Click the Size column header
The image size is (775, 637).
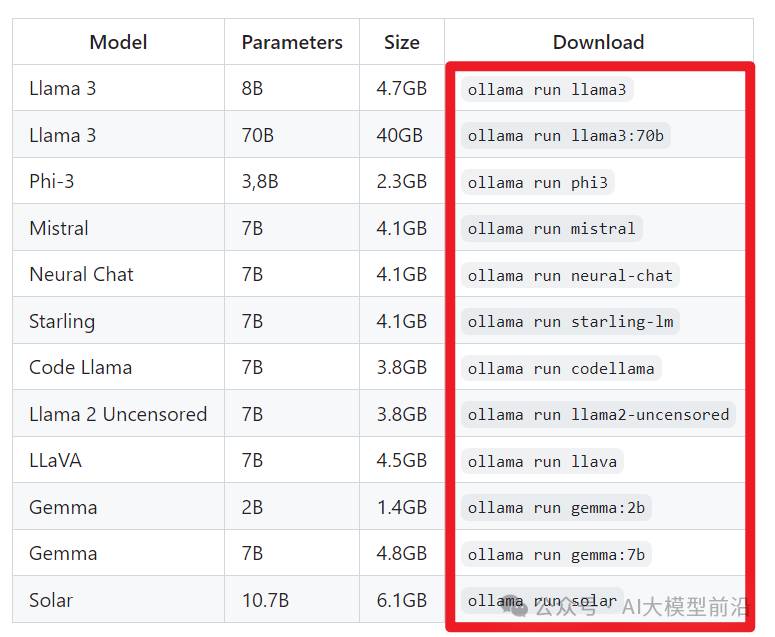[x=401, y=42]
